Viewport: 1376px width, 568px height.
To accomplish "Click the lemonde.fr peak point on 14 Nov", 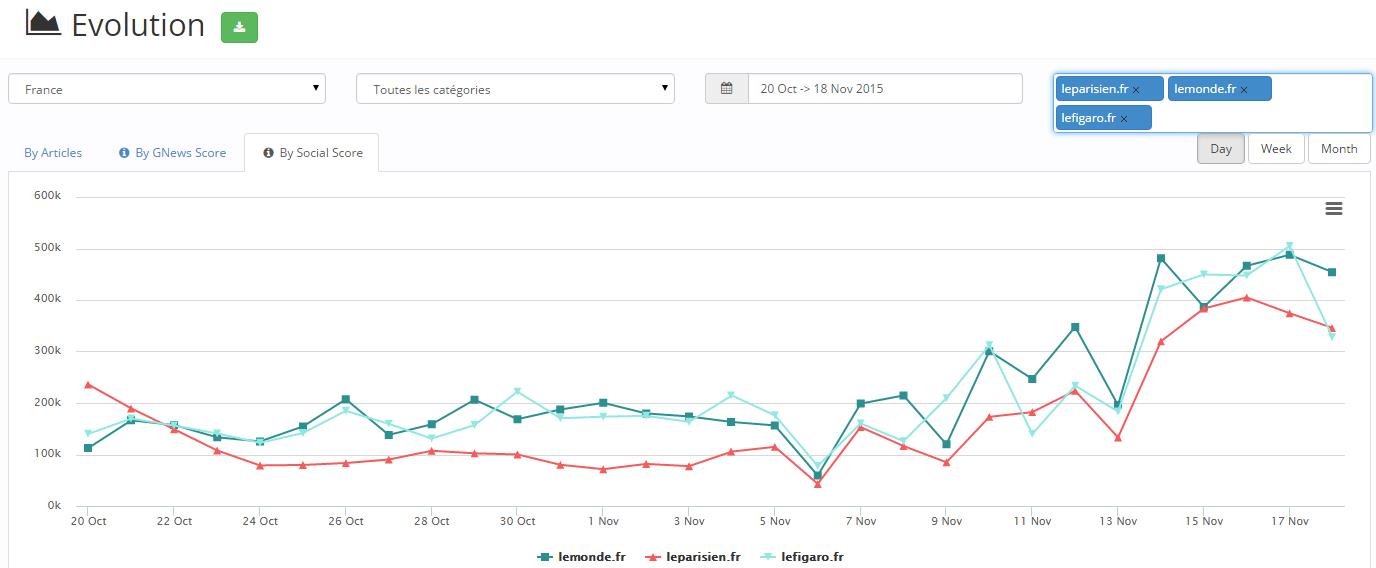I will 1161,258.
